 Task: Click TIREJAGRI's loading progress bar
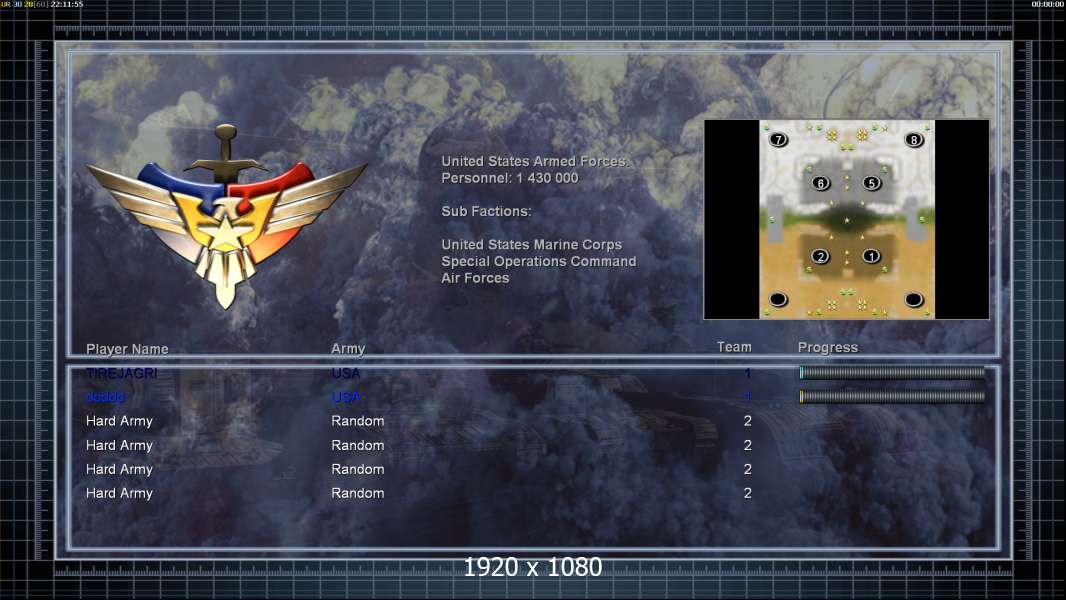pyautogui.click(x=892, y=372)
